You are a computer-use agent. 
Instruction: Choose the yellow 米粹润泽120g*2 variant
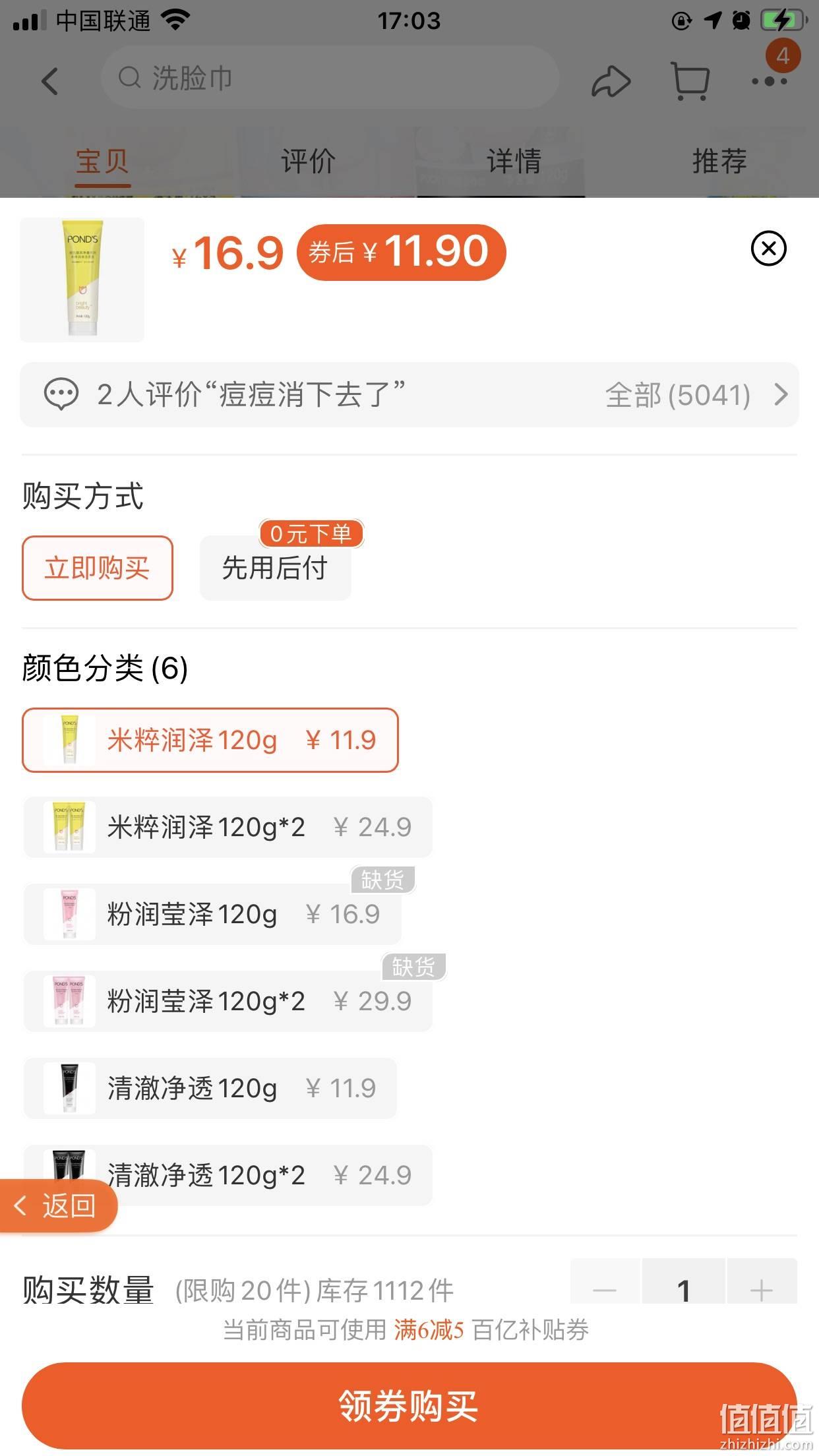pyautogui.click(x=228, y=827)
